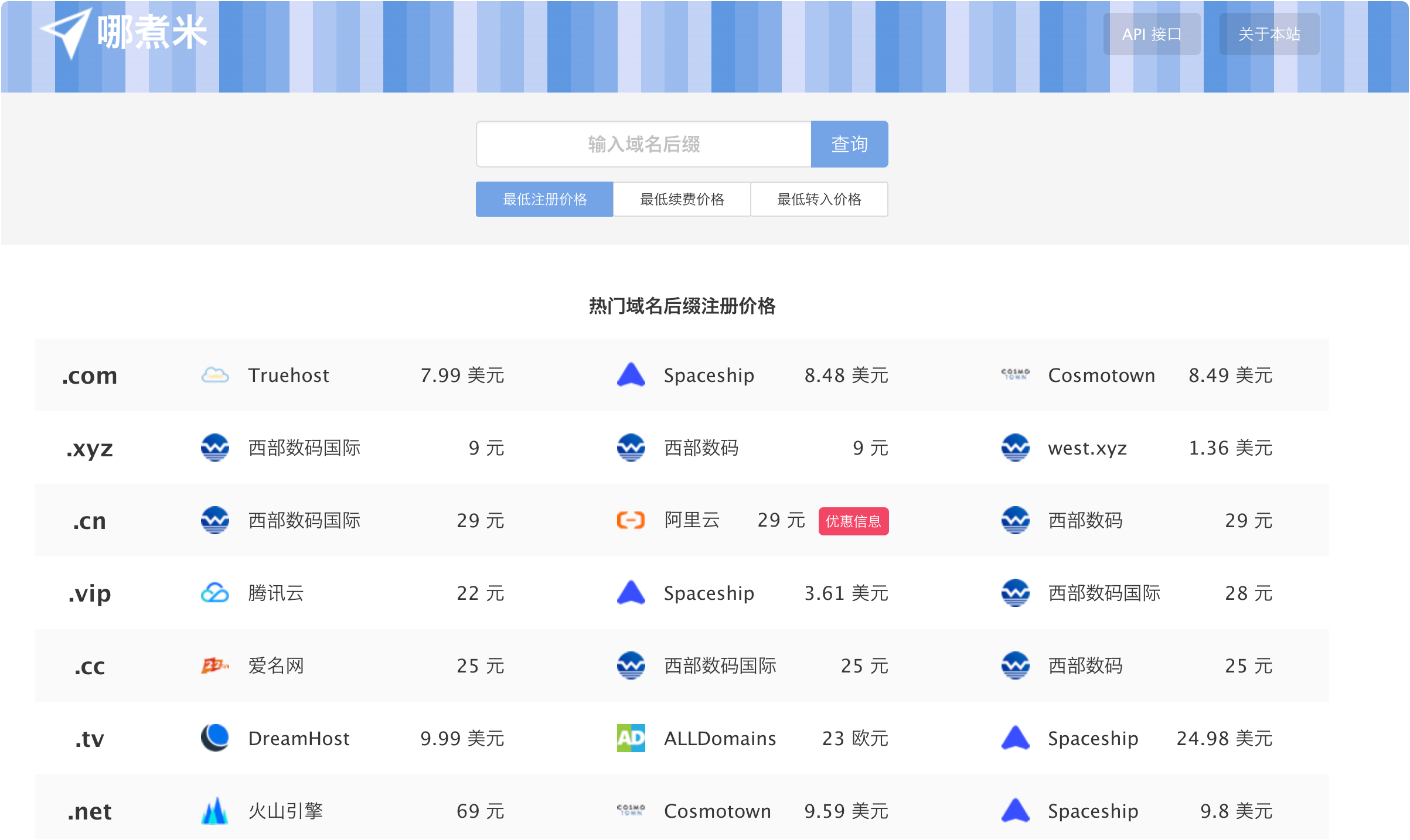Click the 西部数码国际 icon in .xyz row

215,448
